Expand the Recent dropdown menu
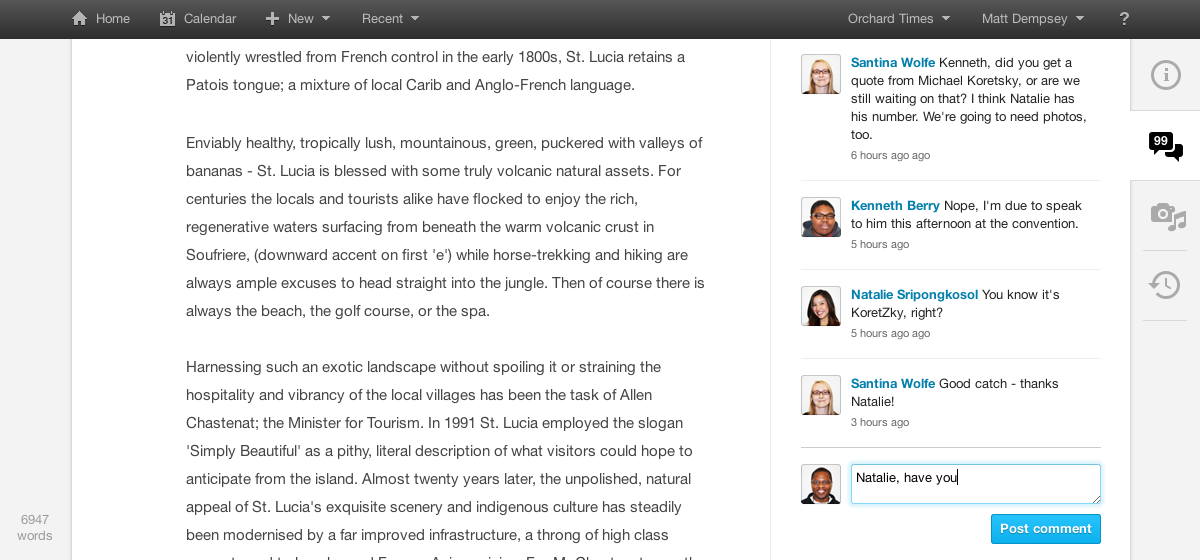Screen dimensions: 1200x560 point(390,19)
